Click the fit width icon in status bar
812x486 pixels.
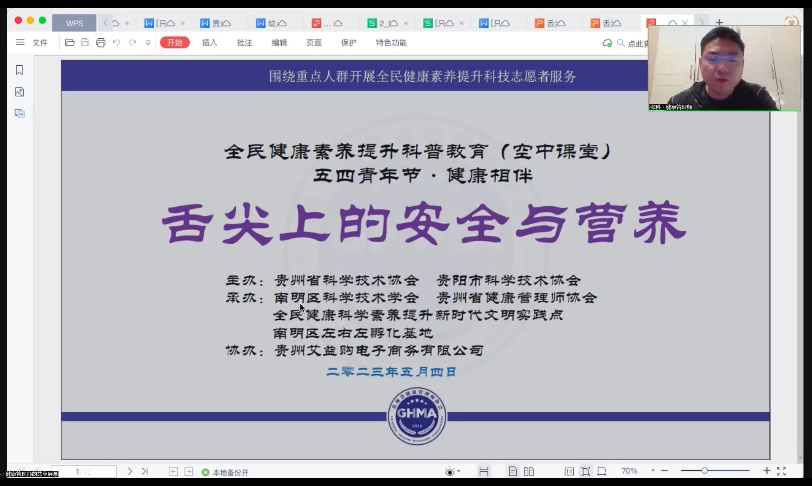click(x=602, y=471)
